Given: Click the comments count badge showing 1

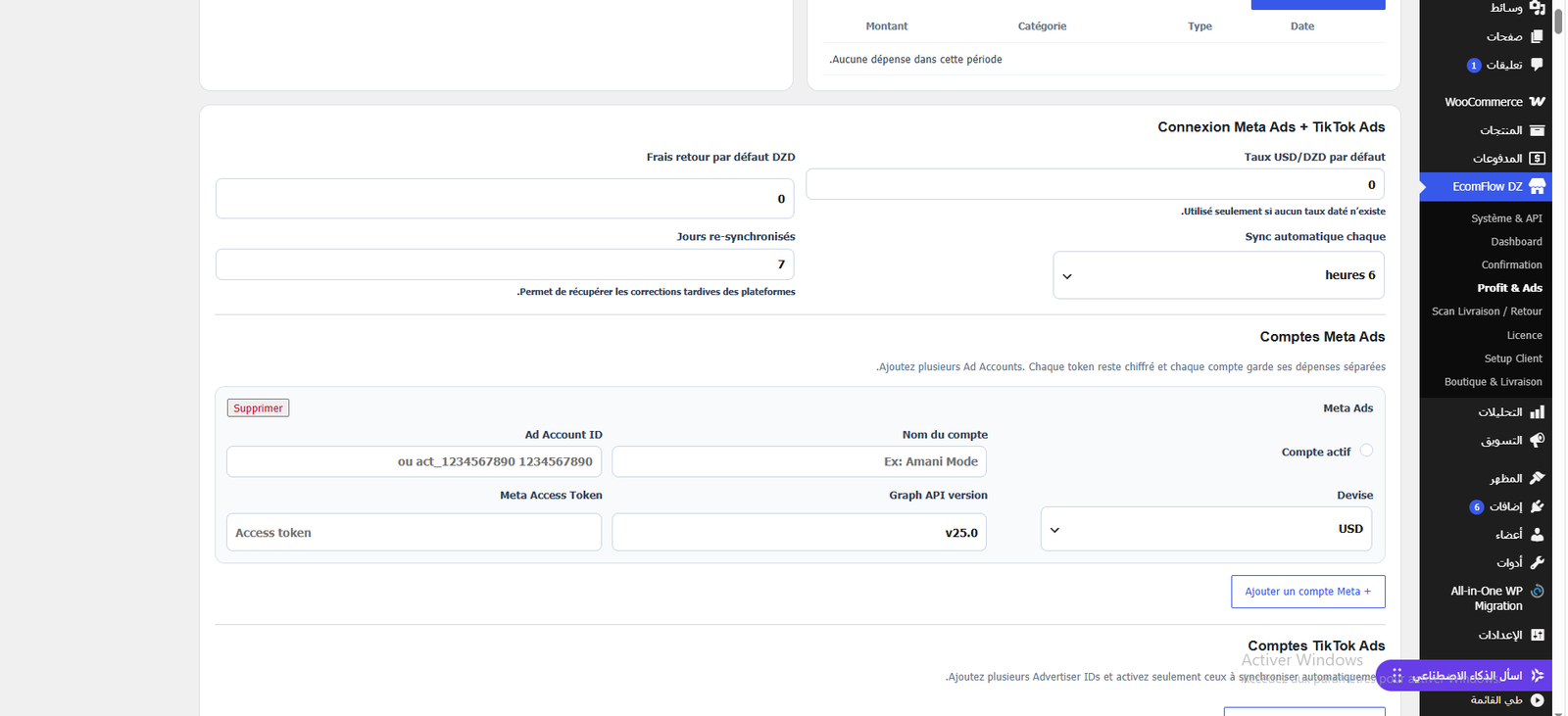Looking at the screenshot, I should [x=1474, y=66].
